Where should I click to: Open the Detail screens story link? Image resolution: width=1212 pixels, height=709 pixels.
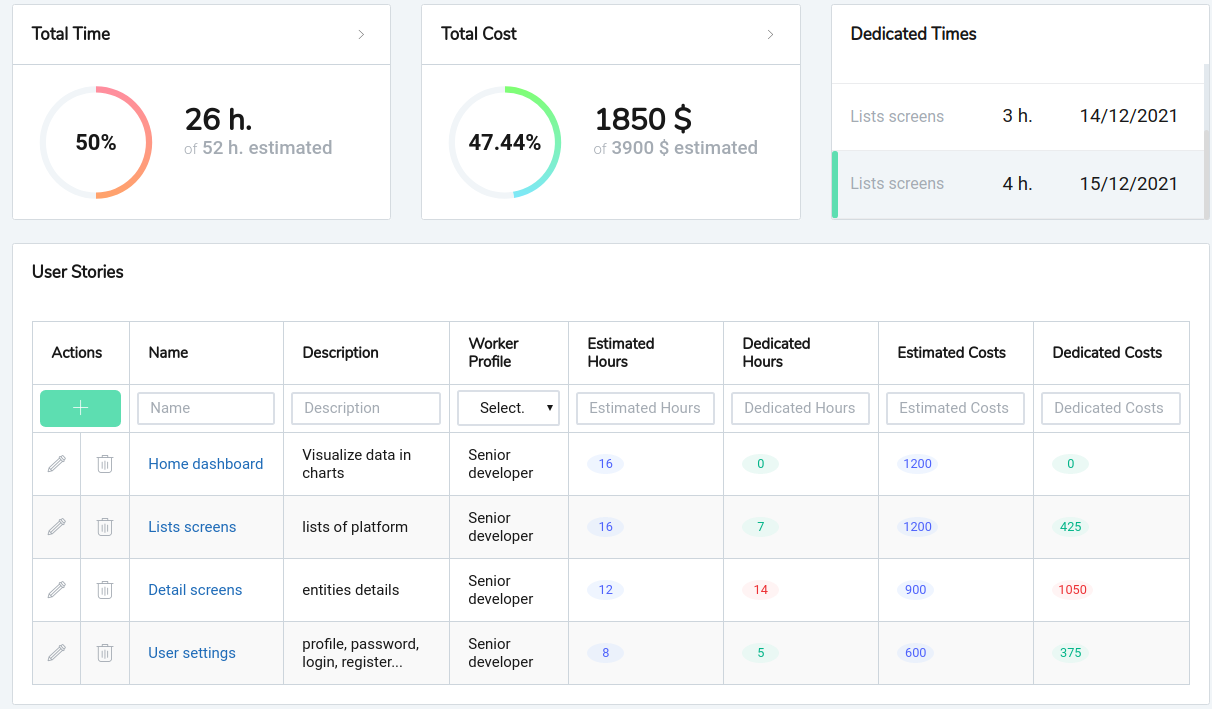pyautogui.click(x=195, y=590)
